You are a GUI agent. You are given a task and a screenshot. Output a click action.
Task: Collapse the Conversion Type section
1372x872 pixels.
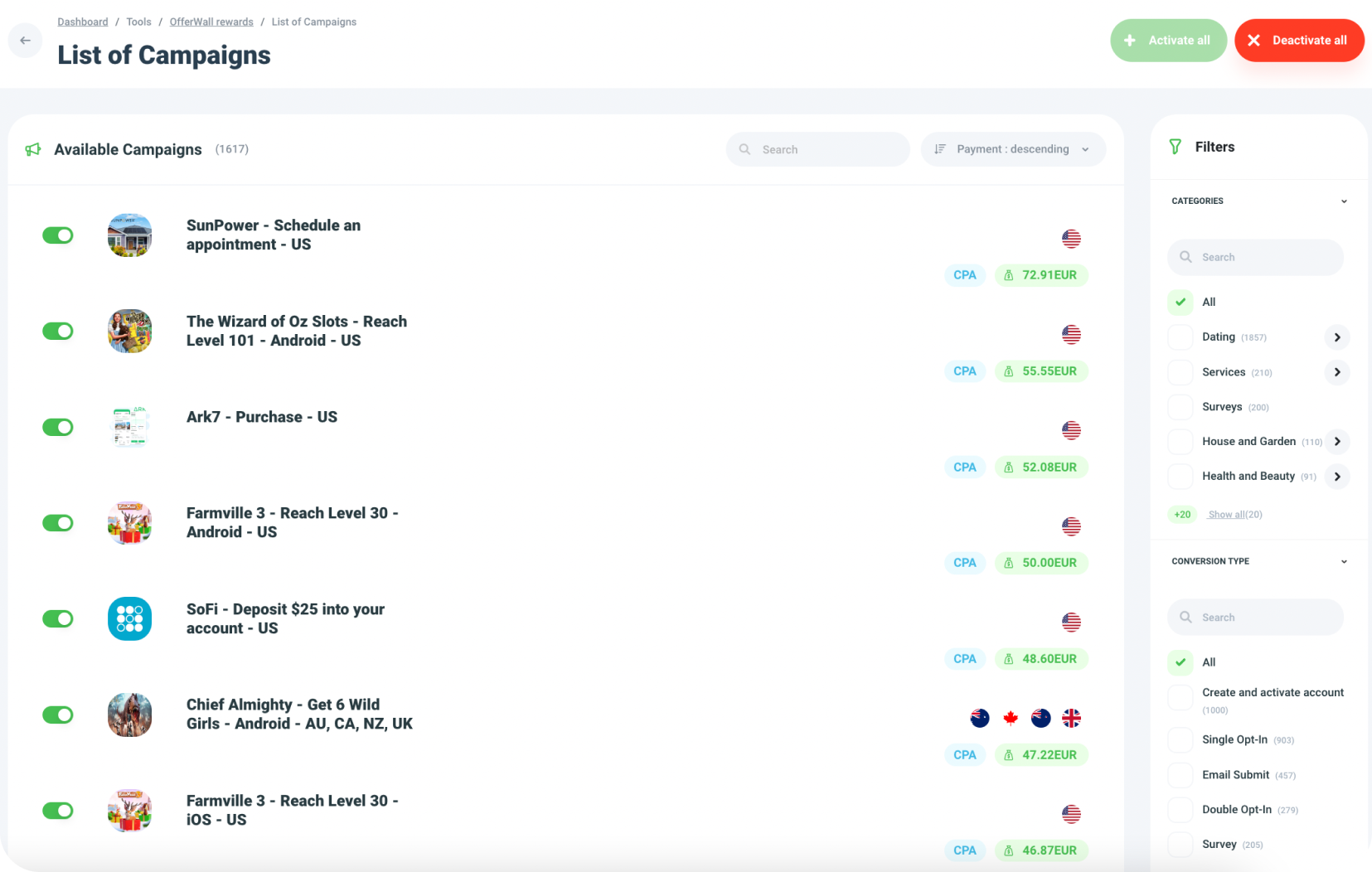click(1344, 562)
